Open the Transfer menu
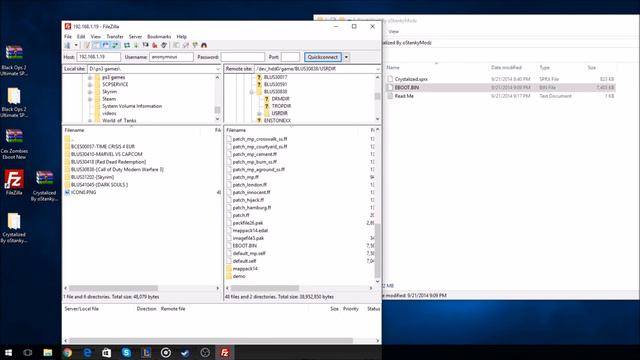The image size is (640, 360). click(x=115, y=36)
